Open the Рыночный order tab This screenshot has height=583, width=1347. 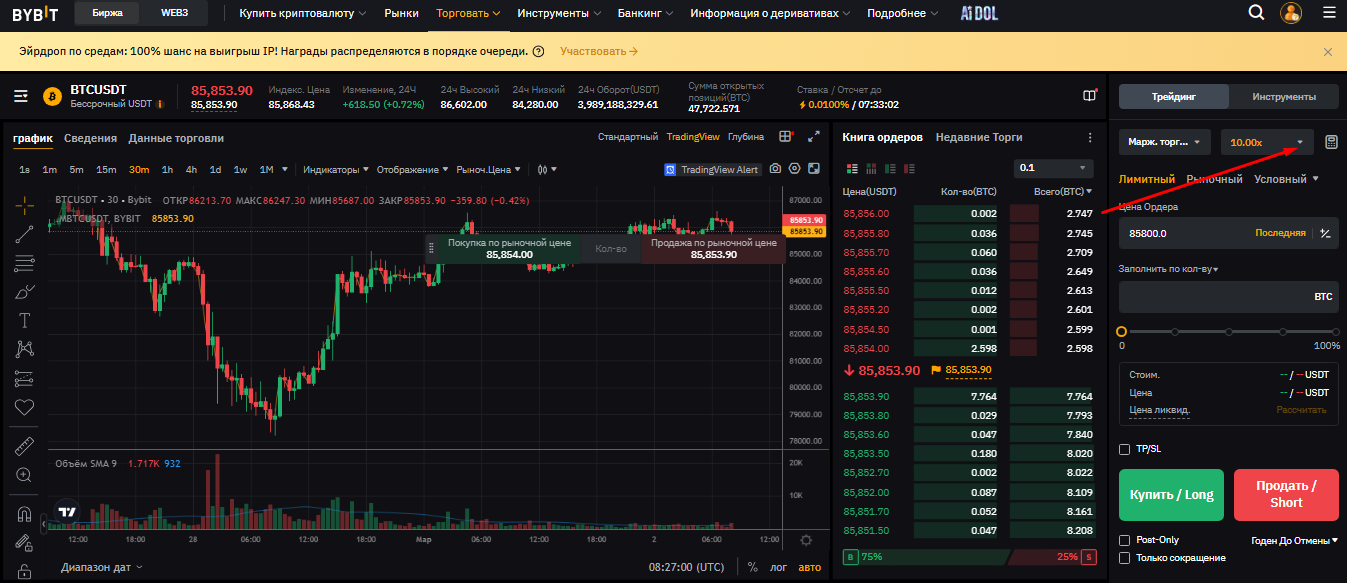coord(1214,179)
